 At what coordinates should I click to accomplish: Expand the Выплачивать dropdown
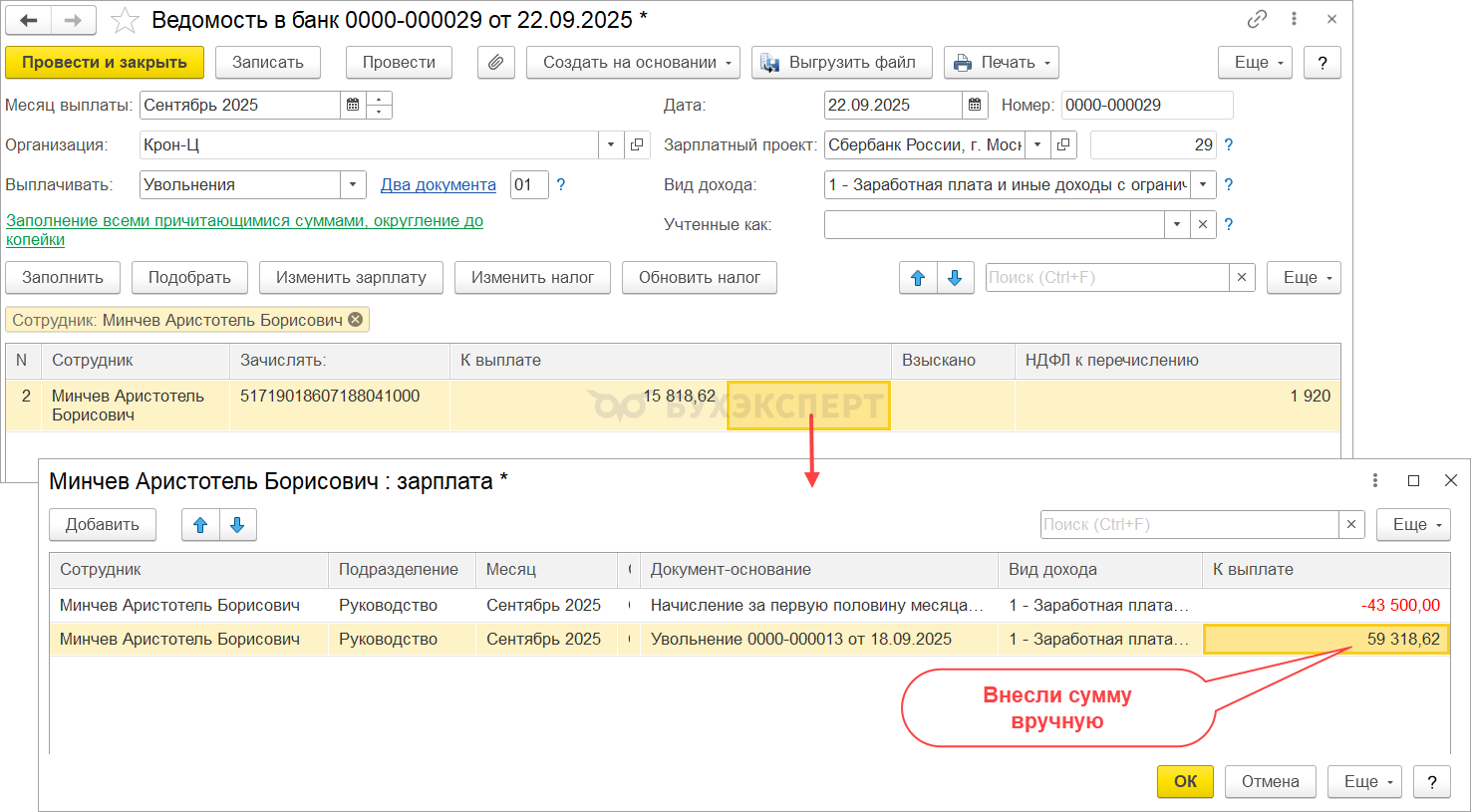[353, 184]
